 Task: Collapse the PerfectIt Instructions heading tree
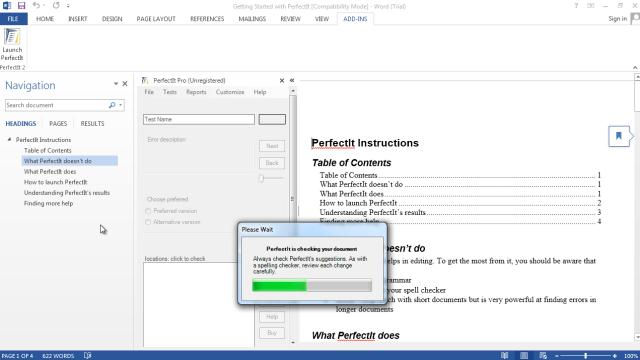(9, 140)
